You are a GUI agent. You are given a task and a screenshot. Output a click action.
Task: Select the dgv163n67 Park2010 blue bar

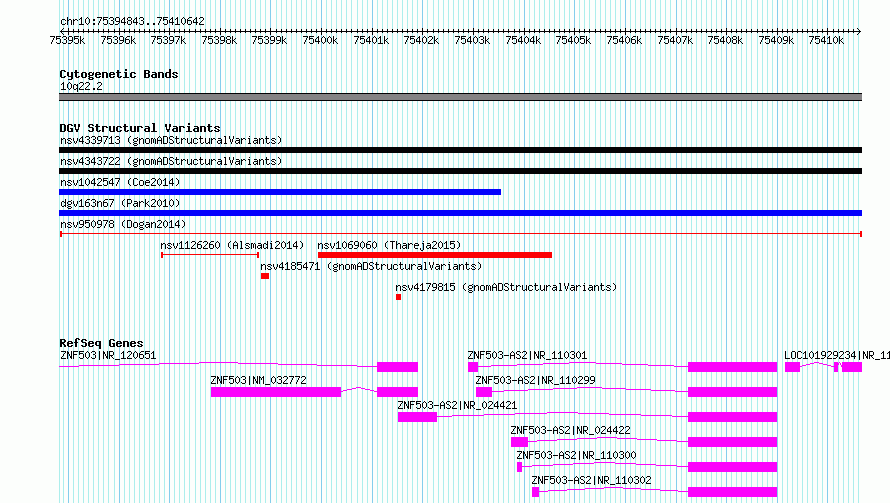point(460,213)
